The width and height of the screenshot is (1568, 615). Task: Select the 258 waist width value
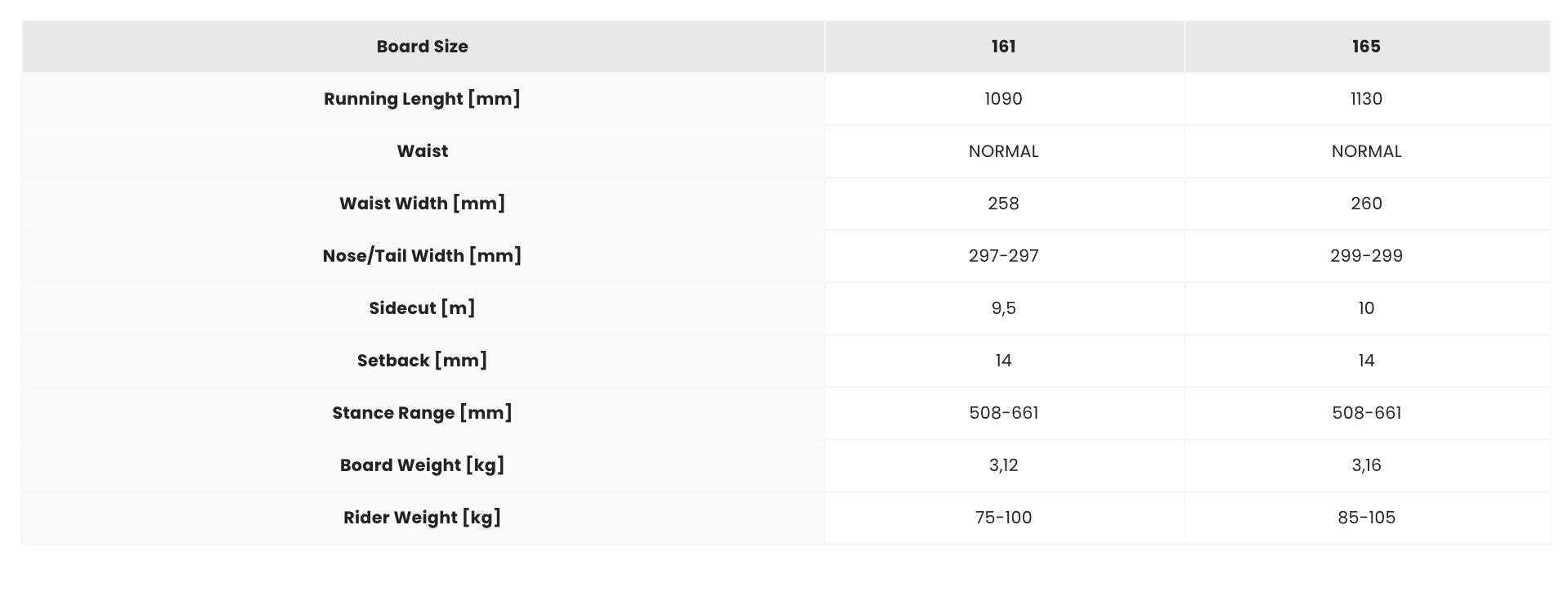click(x=1003, y=204)
